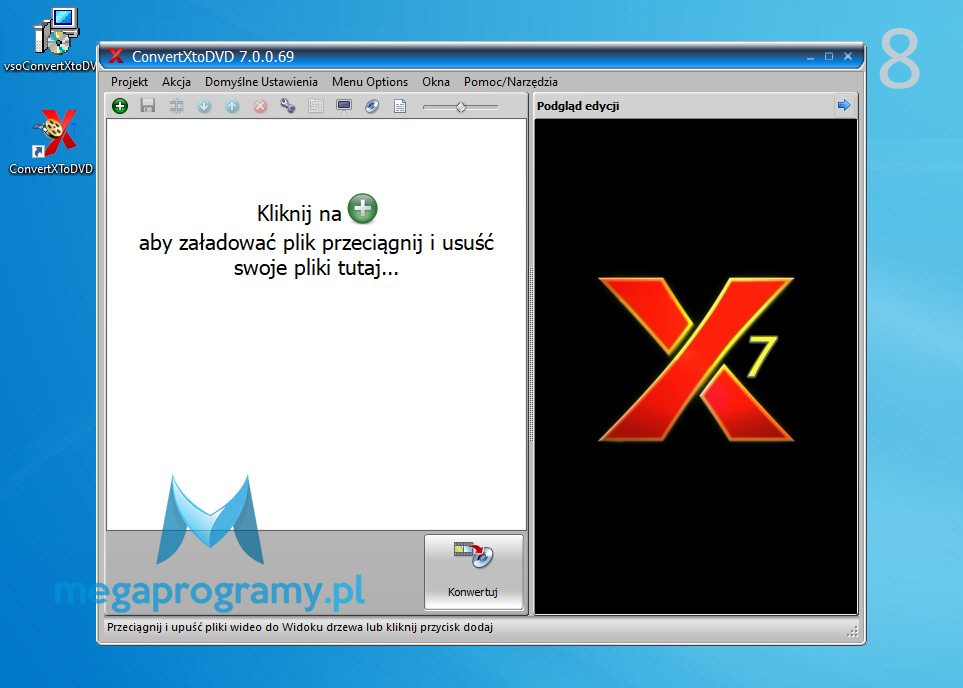Click the green add file toolbar button
This screenshot has width=963, height=688.
pyautogui.click(x=120, y=106)
